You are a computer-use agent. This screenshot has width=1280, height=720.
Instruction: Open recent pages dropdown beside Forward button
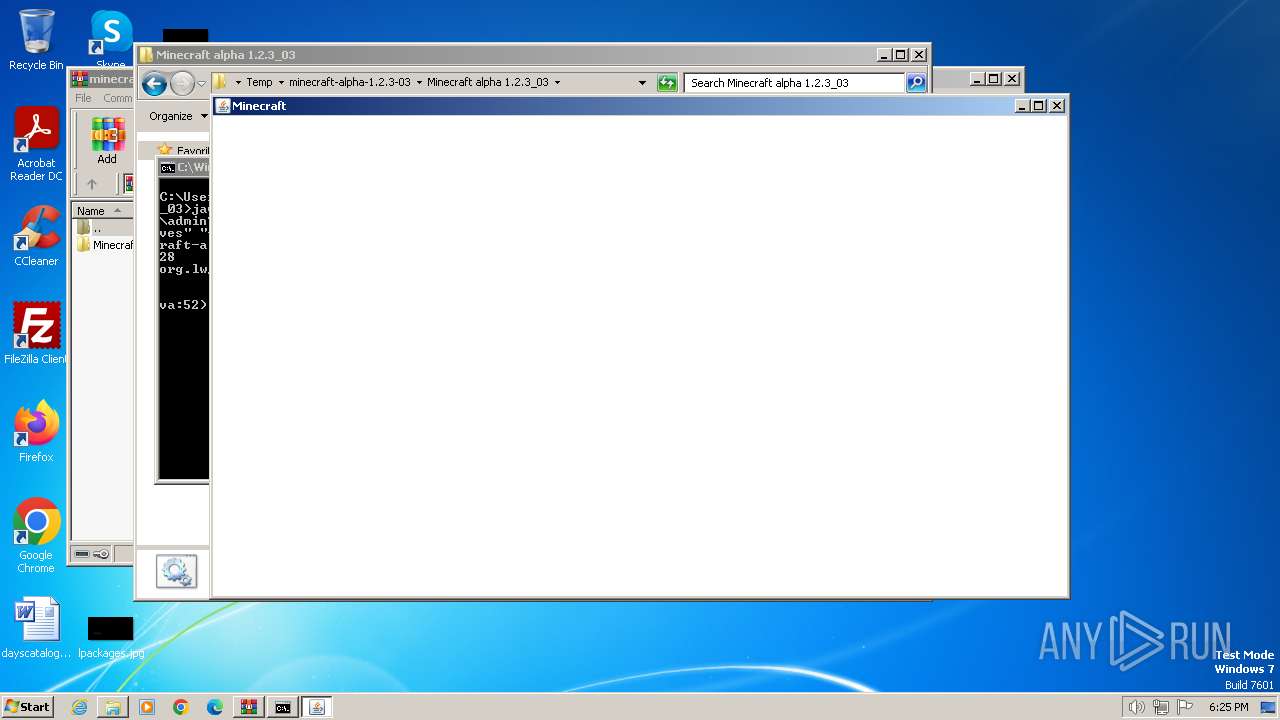pos(201,84)
